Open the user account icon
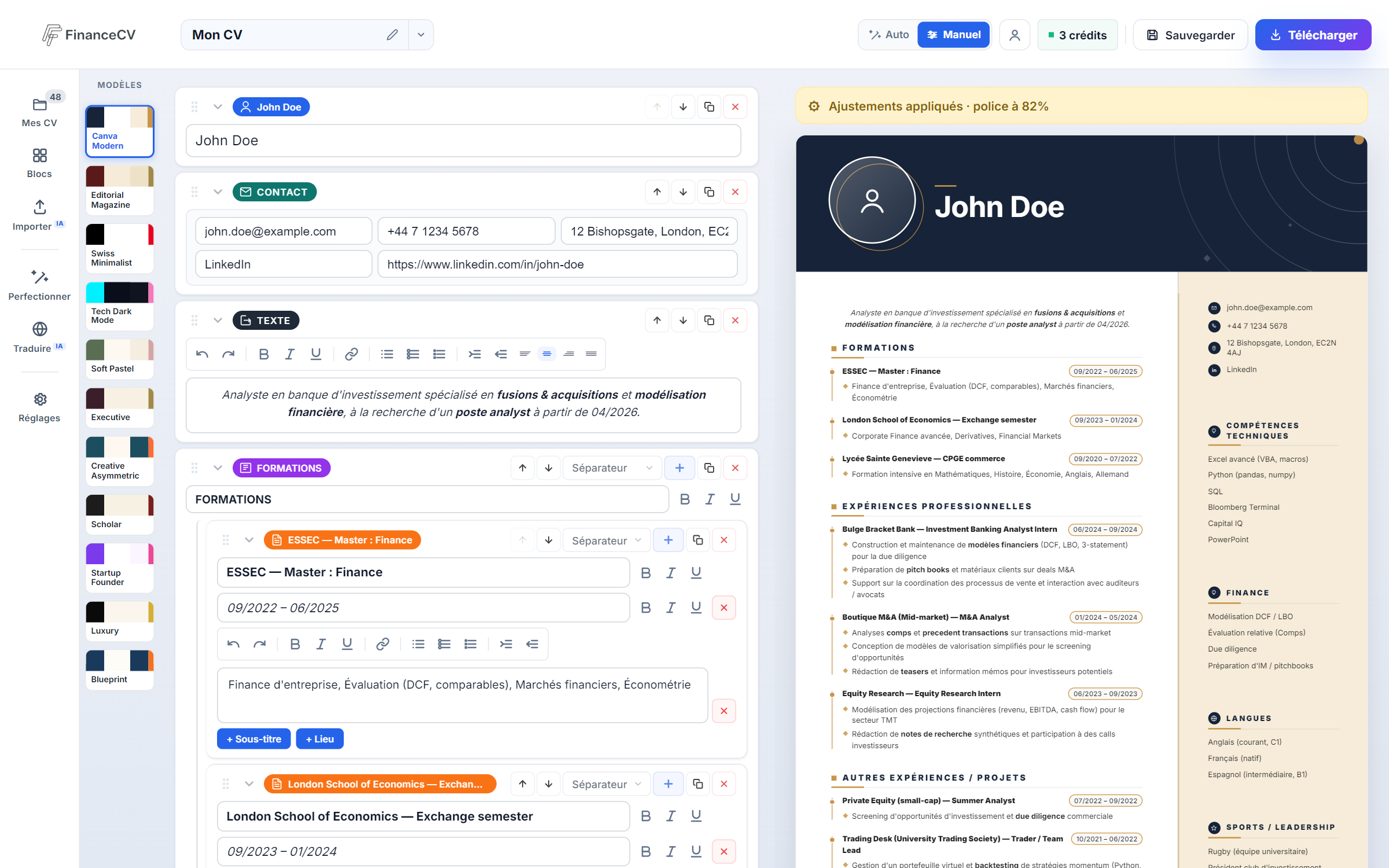The height and width of the screenshot is (868, 1389). click(1014, 35)
